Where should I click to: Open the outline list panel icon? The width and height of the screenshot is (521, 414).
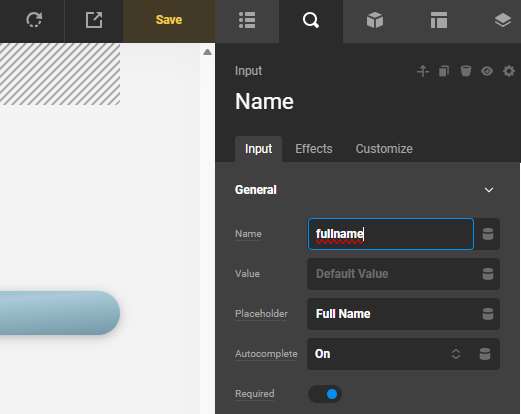[247, 20]
